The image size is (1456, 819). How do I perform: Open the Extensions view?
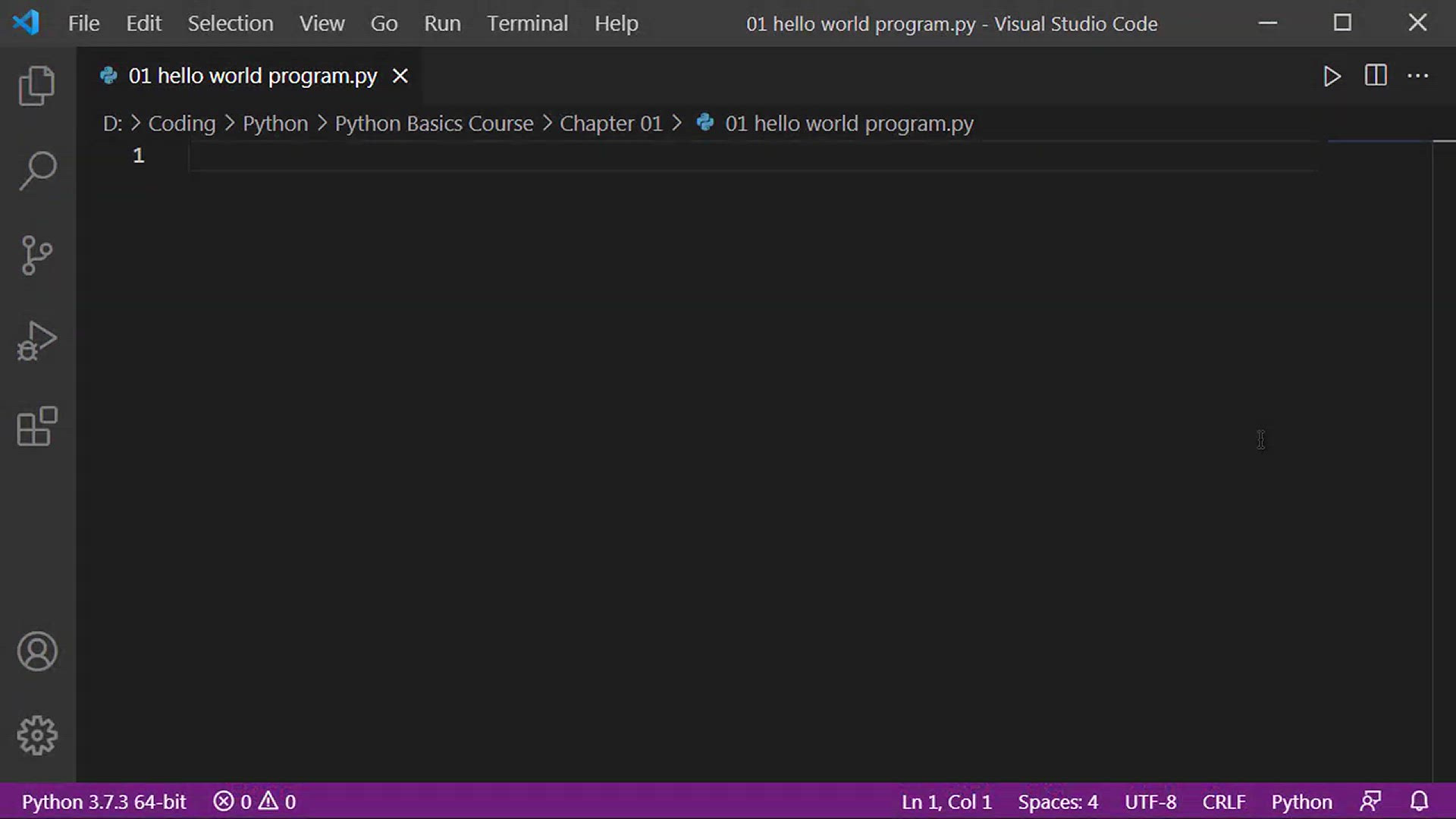(x=36, y=426)
